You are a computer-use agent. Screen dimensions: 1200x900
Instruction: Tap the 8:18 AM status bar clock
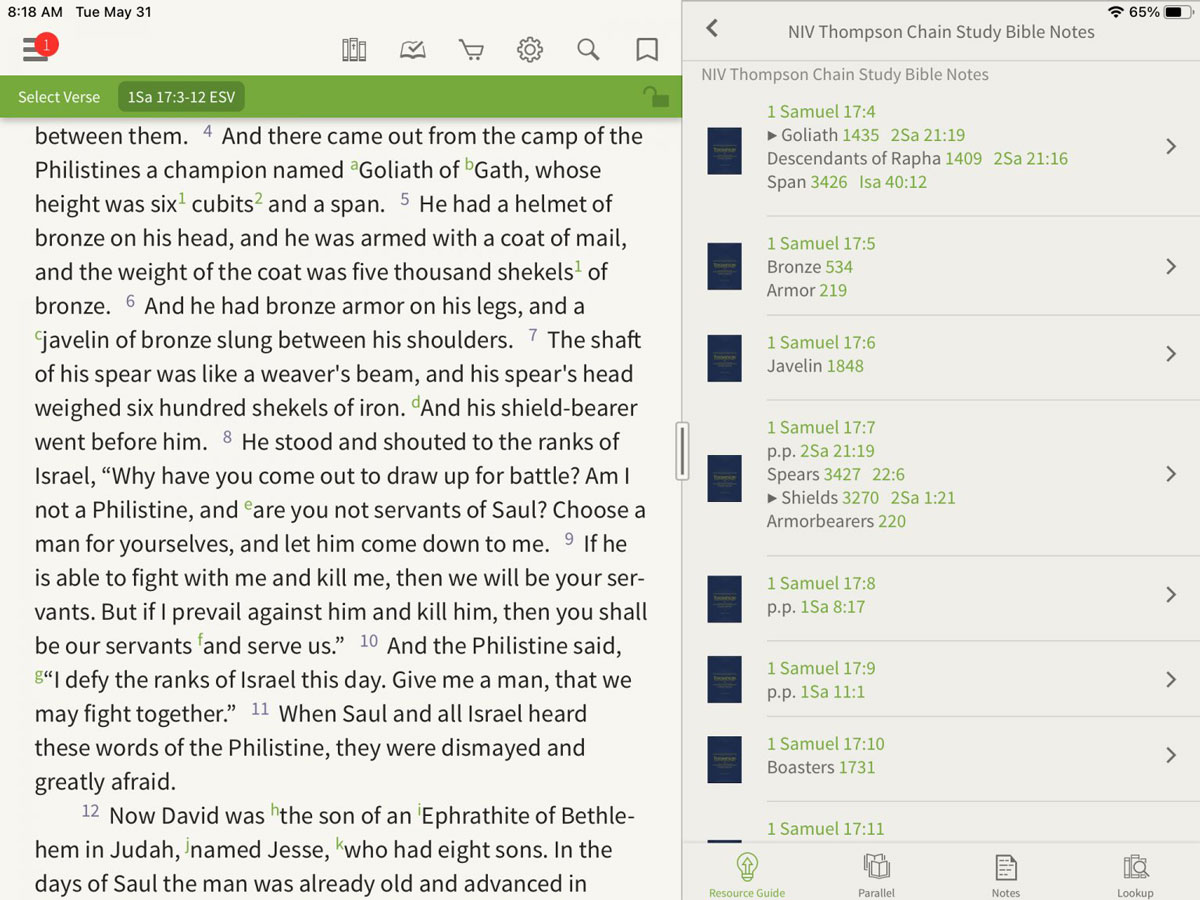[x=35, y=12]
